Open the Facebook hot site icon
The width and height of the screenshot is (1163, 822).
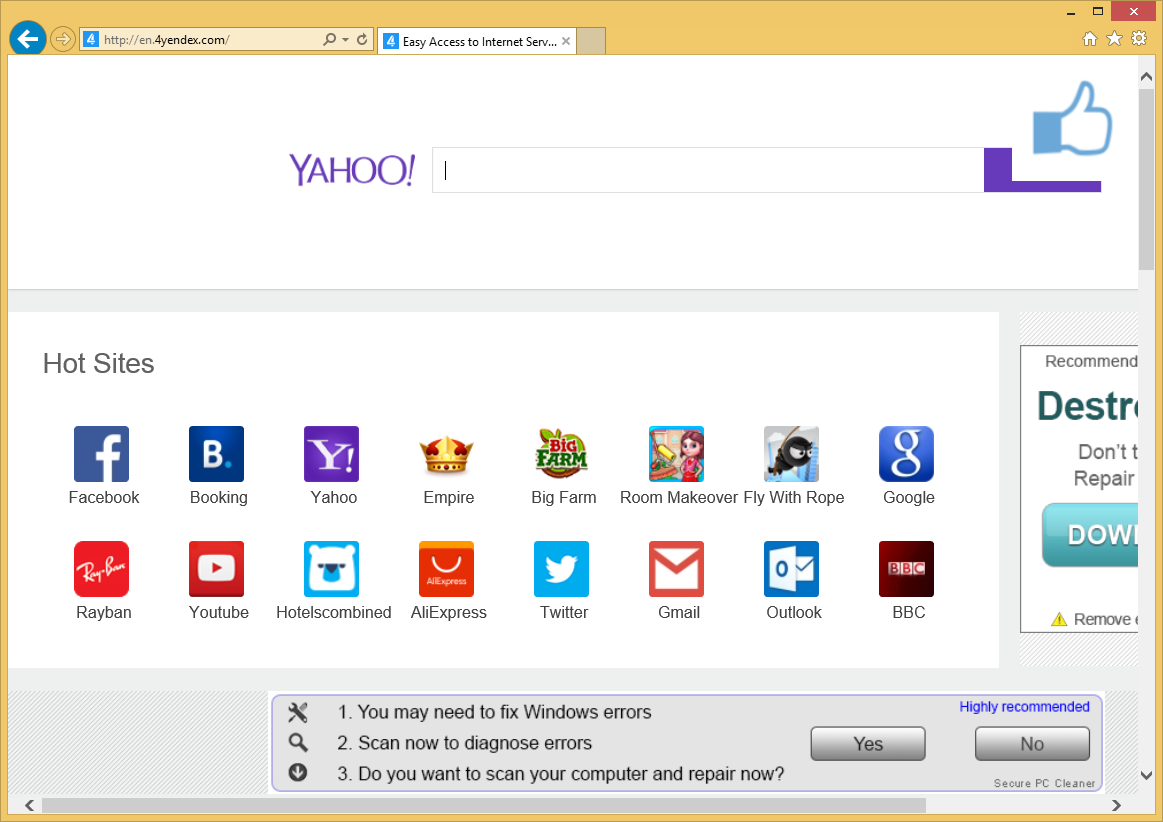[x=101, y=454]
